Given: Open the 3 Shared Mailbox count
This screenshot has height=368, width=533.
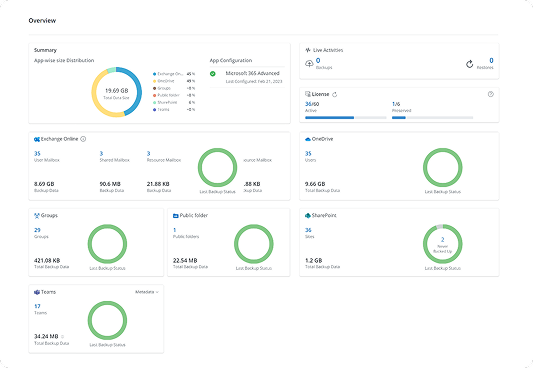Looking at the screenshot, I should [101, 154].
